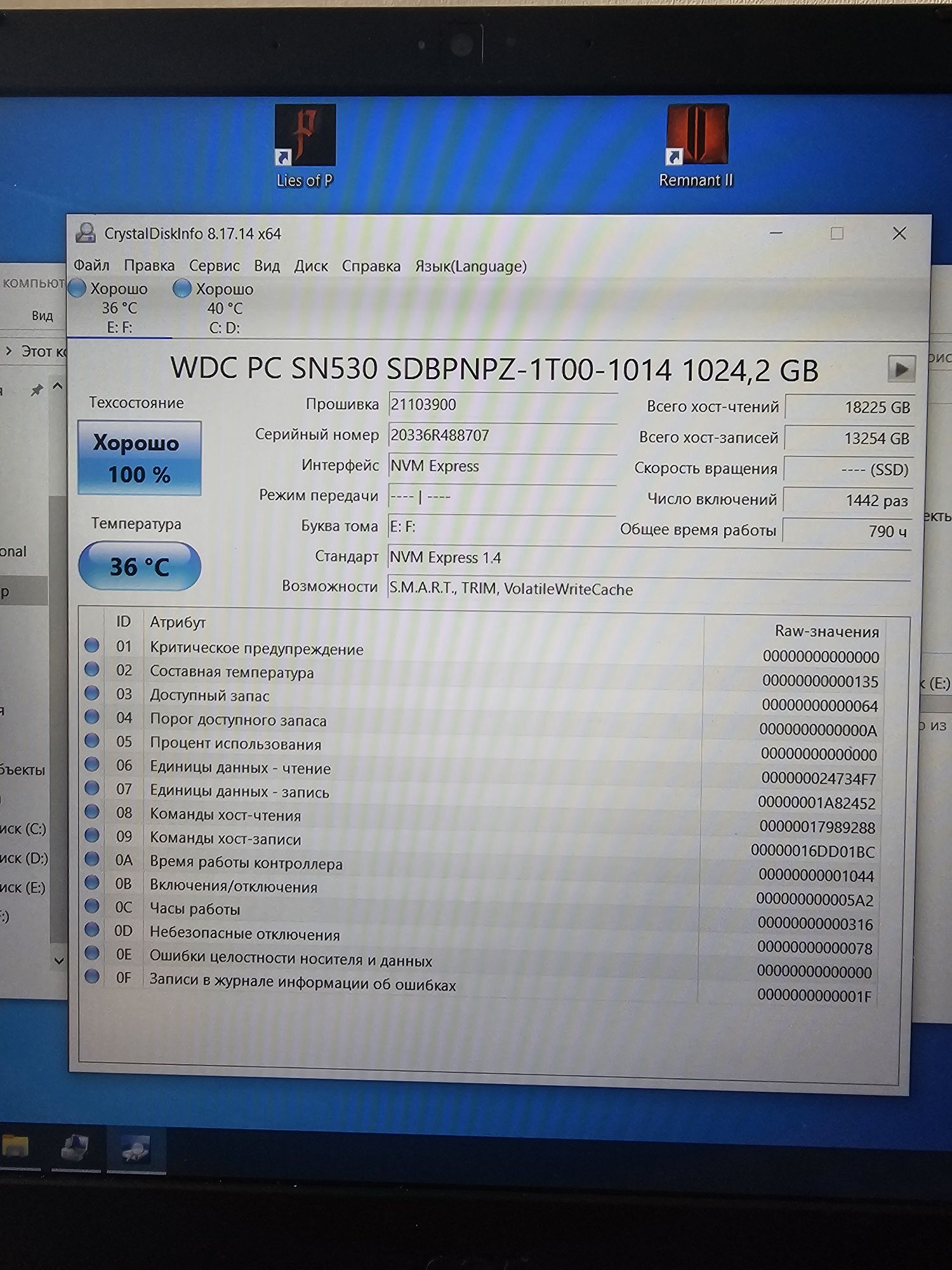The height and width of the screenshot is (1270, 952).
Task: Collapse the Explorer quick access chevron
Action: pos(58,386)
